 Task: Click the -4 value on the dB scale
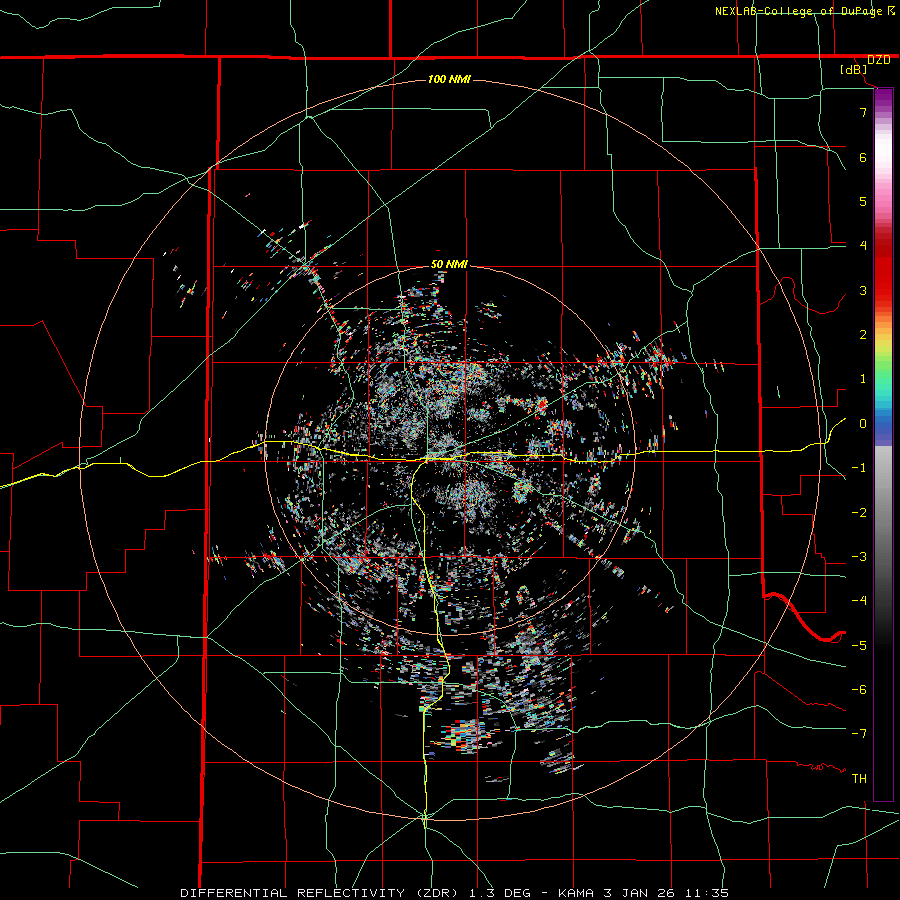859,601
